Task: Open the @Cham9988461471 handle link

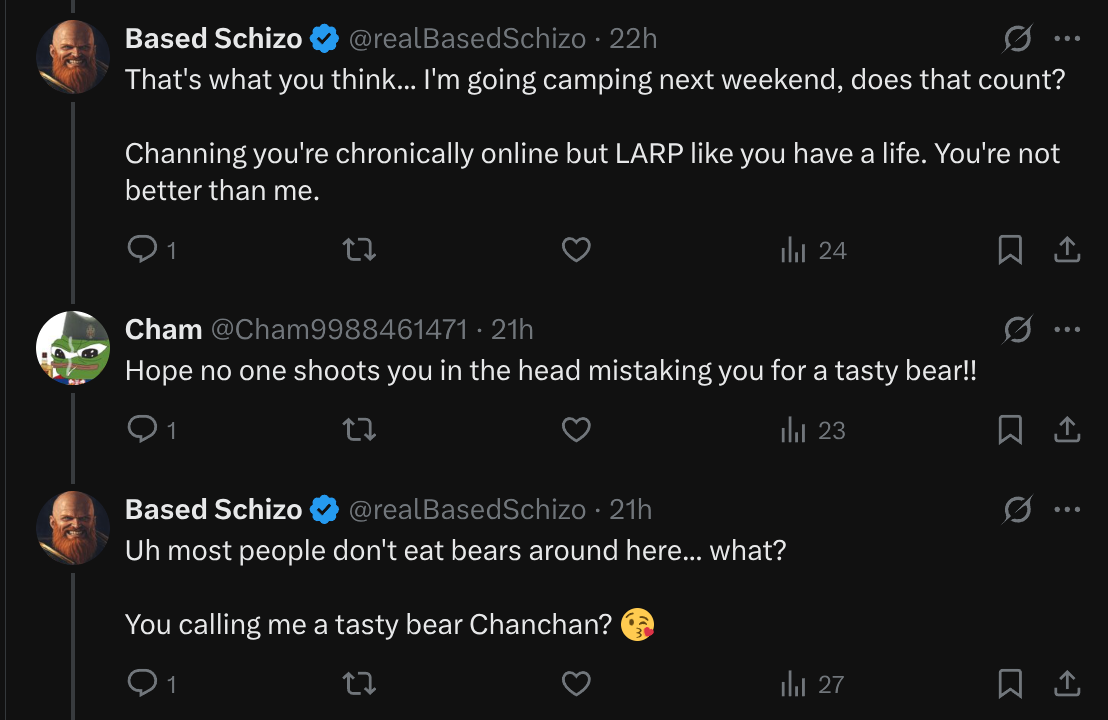Action: pos(339,329)
